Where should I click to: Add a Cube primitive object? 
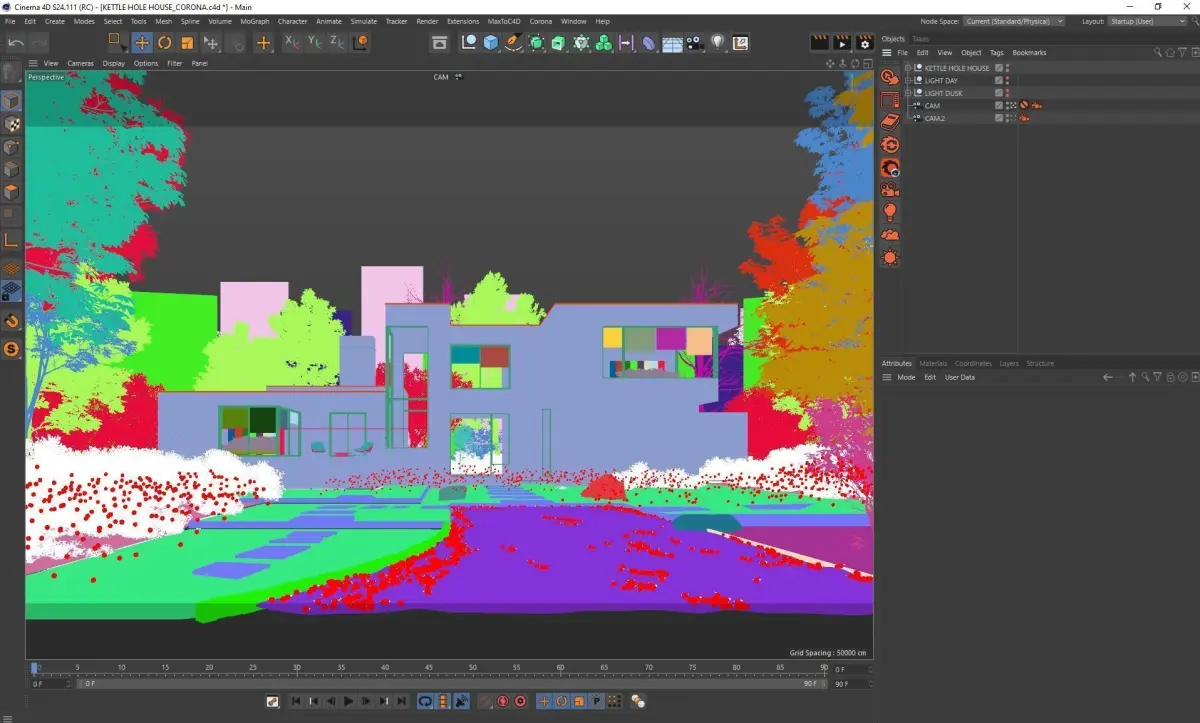491,42
